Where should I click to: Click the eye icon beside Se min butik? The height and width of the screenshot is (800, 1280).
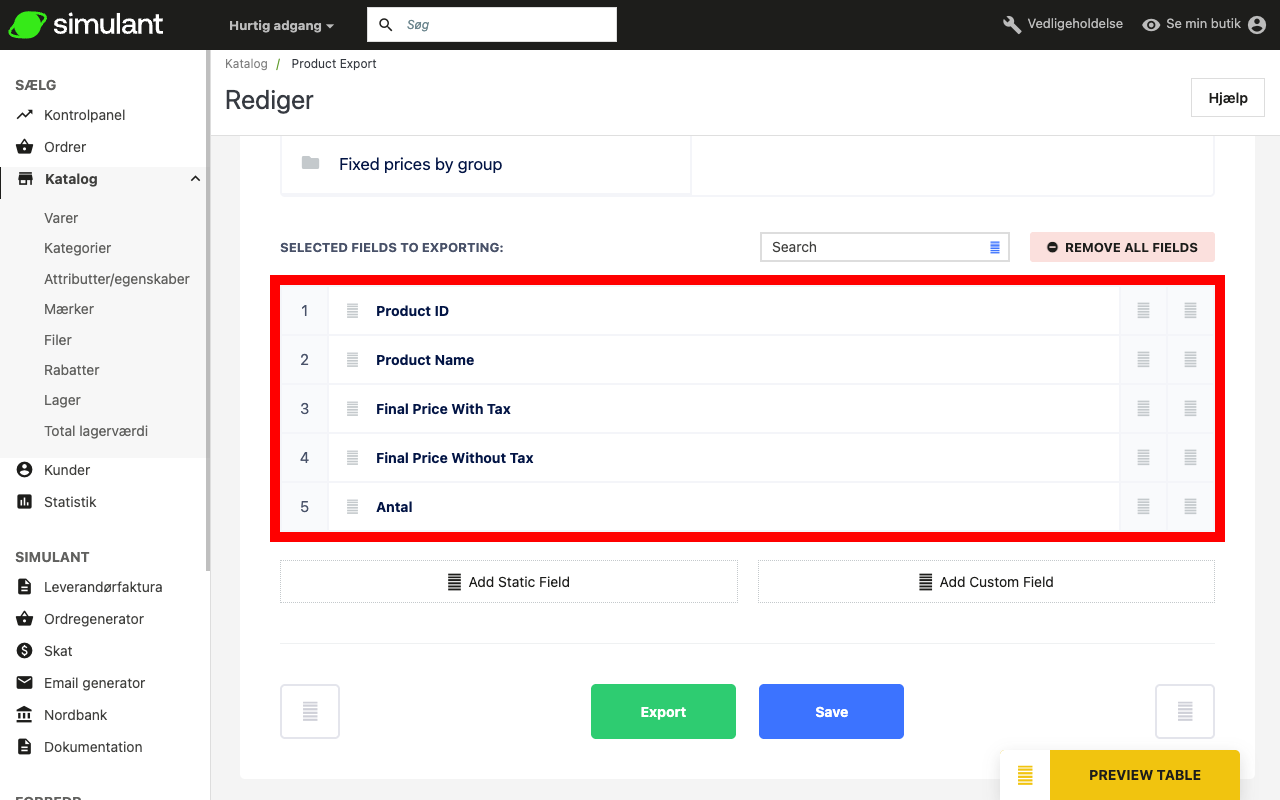pyautogui.click(x=1151, y=24)
